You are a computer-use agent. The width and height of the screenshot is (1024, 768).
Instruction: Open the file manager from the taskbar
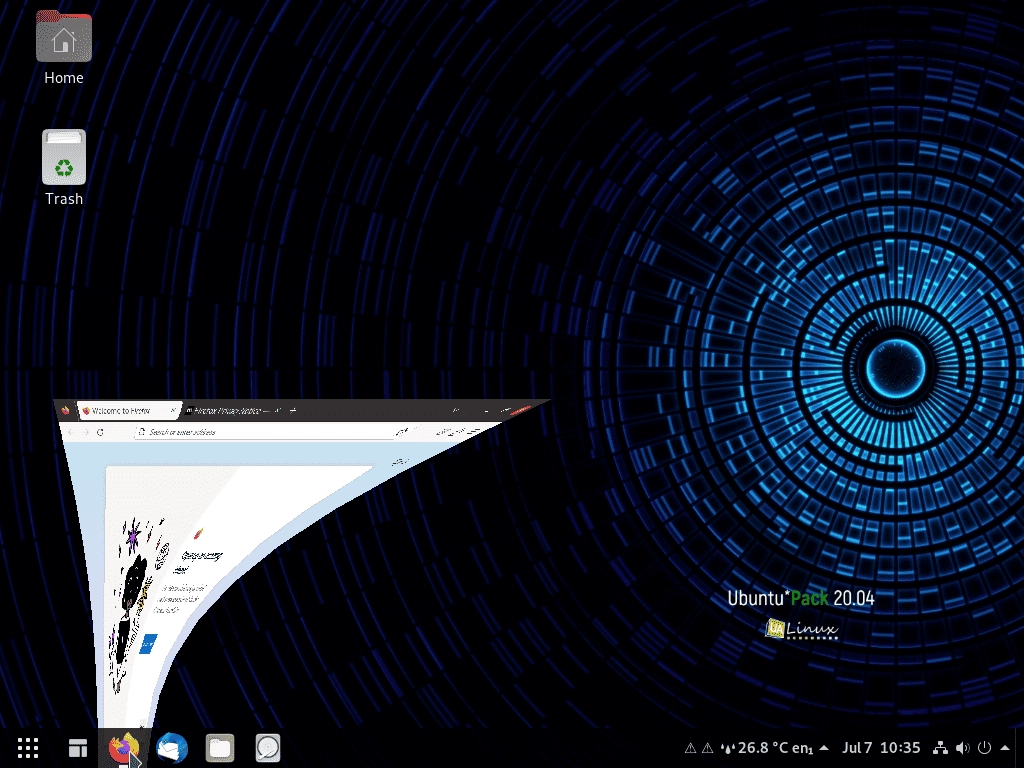coord(220,748)
